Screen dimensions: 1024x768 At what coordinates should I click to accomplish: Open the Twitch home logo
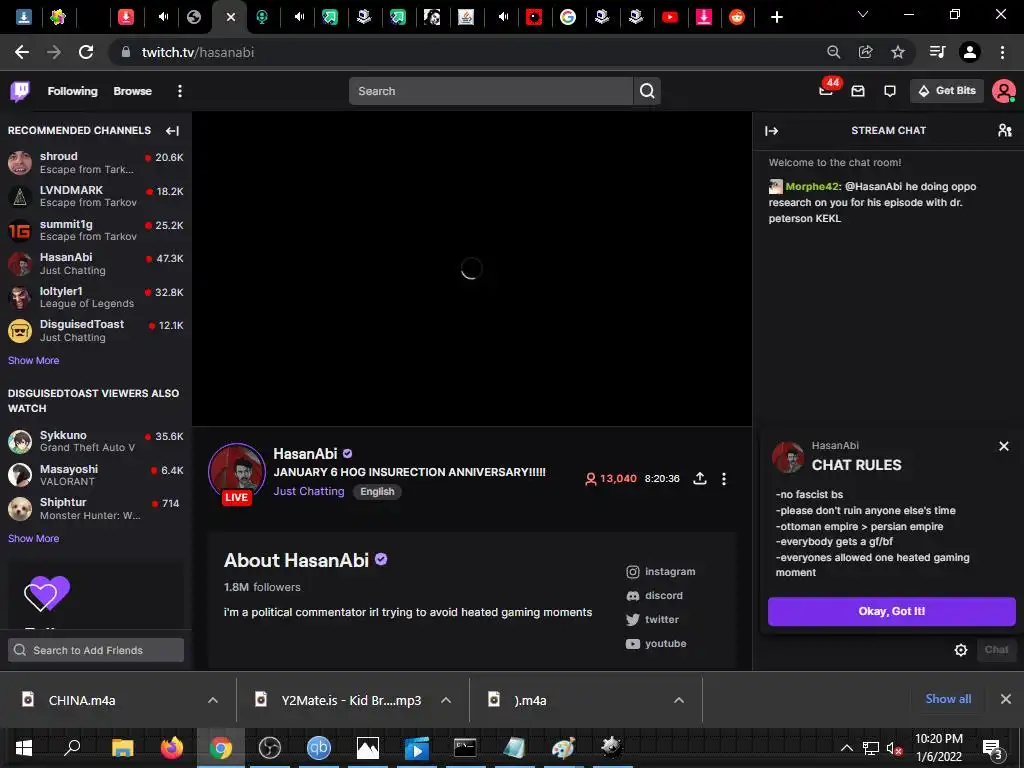(x=20, y=91)
